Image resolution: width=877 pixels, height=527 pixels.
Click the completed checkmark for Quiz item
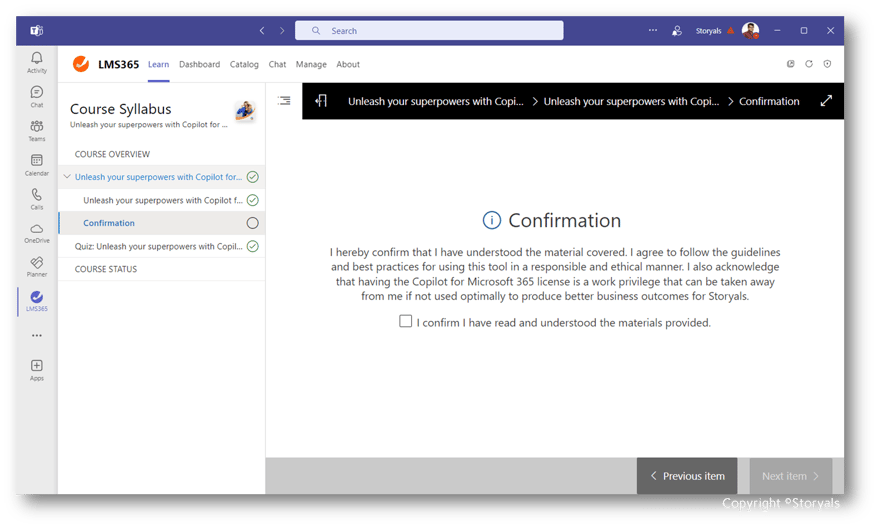click(253, 246)
